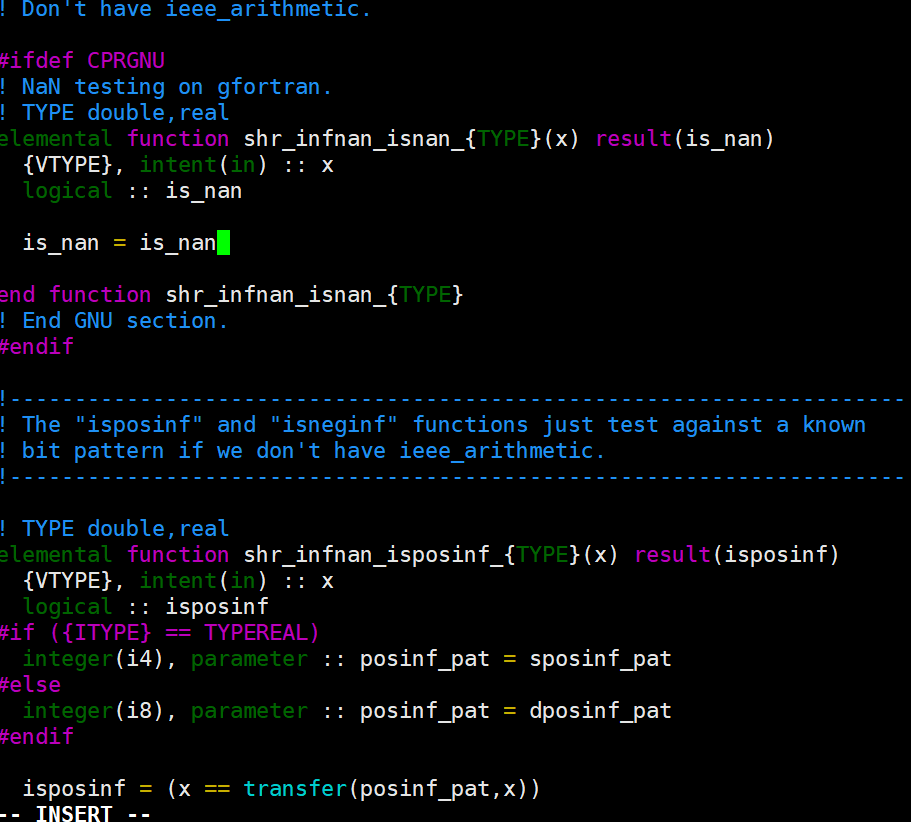Click '{VTYPE}, intent(in) :: x' under isnan function
The image size is (911, 822).
[178, 166]
